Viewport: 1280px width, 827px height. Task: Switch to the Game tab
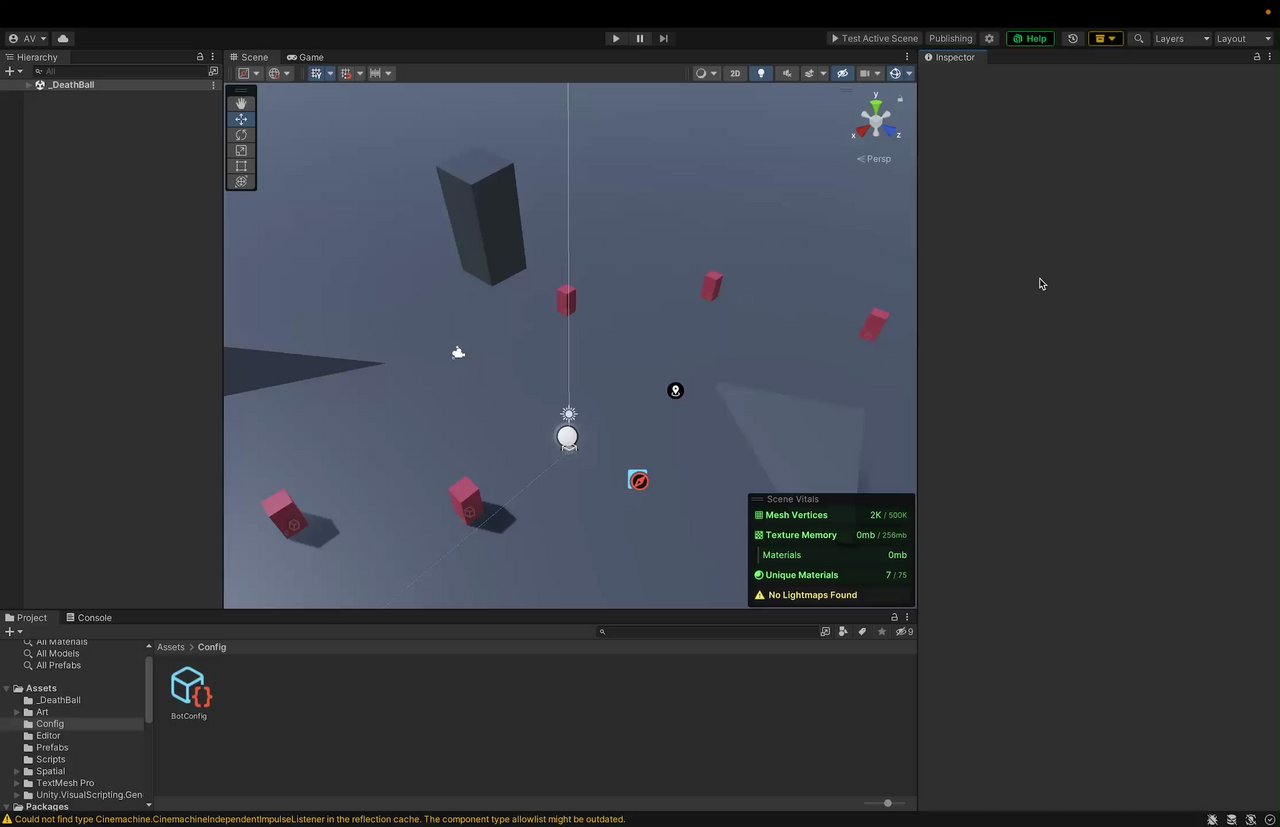pos(305,57)
